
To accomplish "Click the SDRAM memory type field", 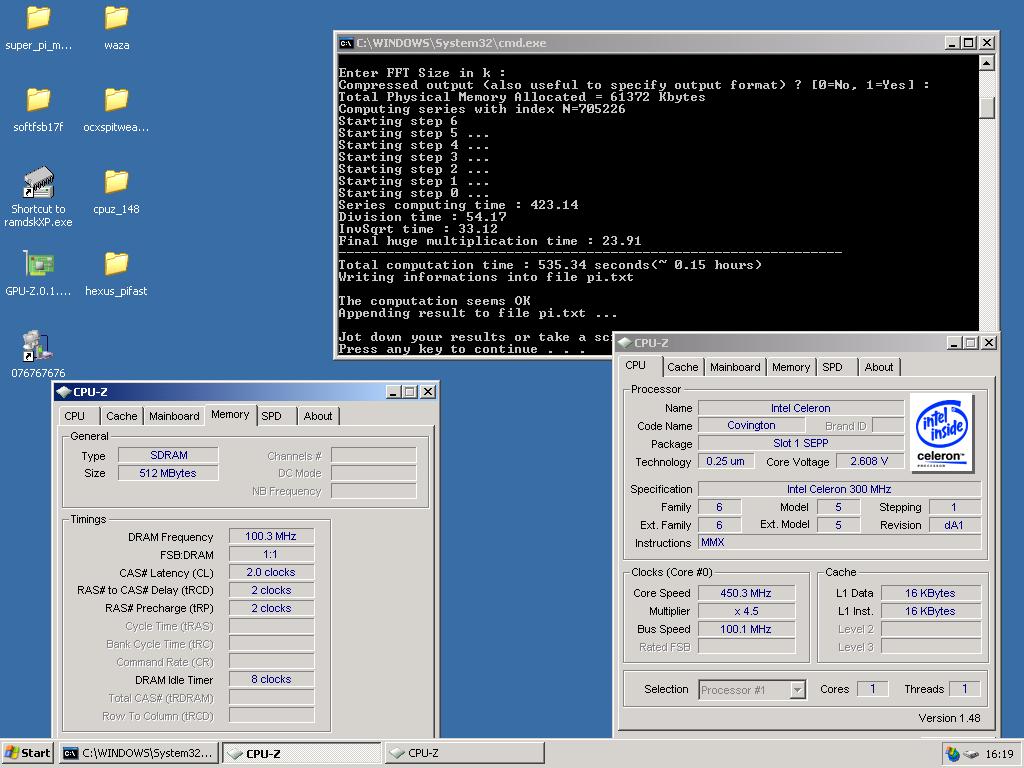I will coord(168,455).
